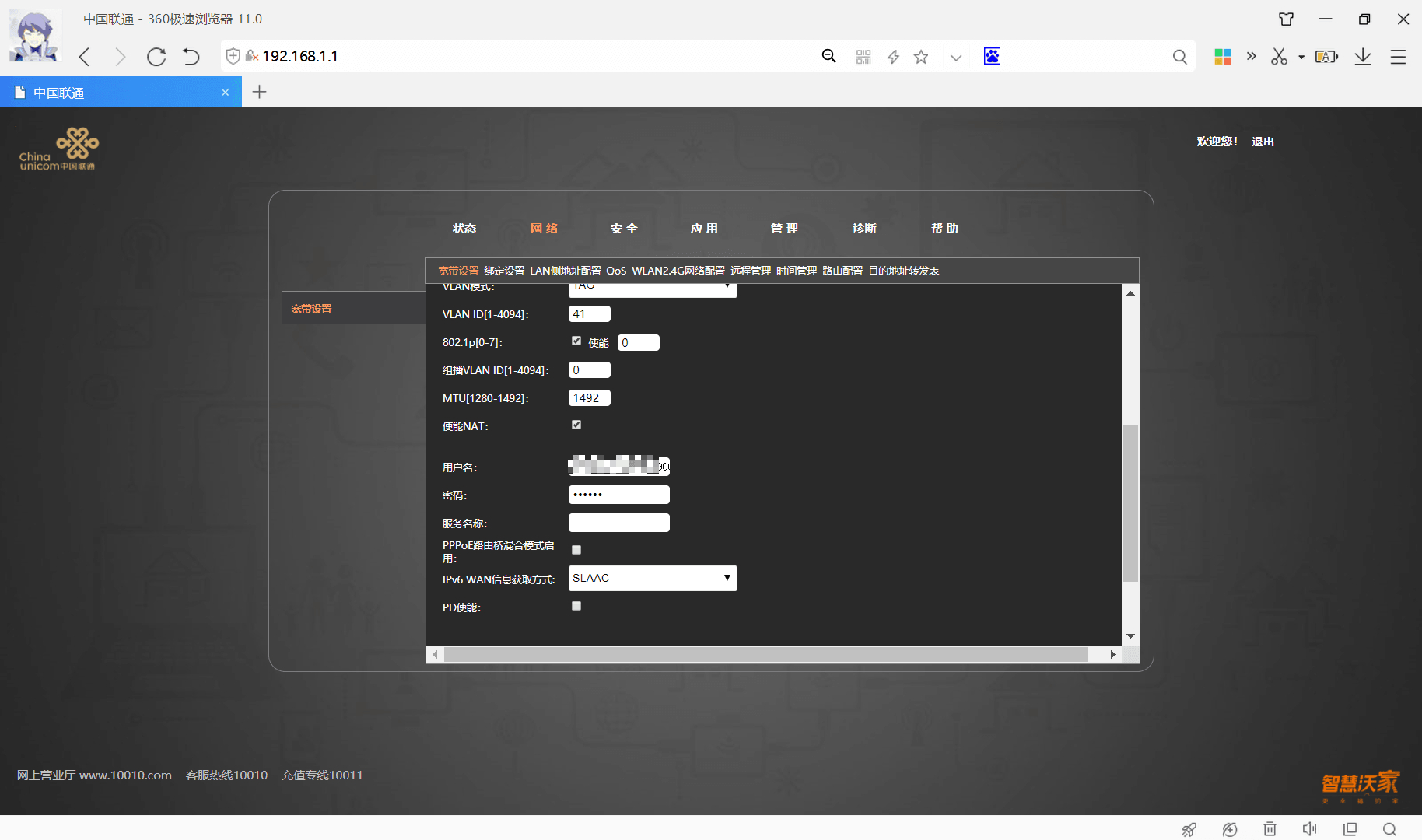This screenshot has height=840, width=1422.
Task: Click the Baidu paw icon
Action: pyautogui.click(x=992, y=56)
